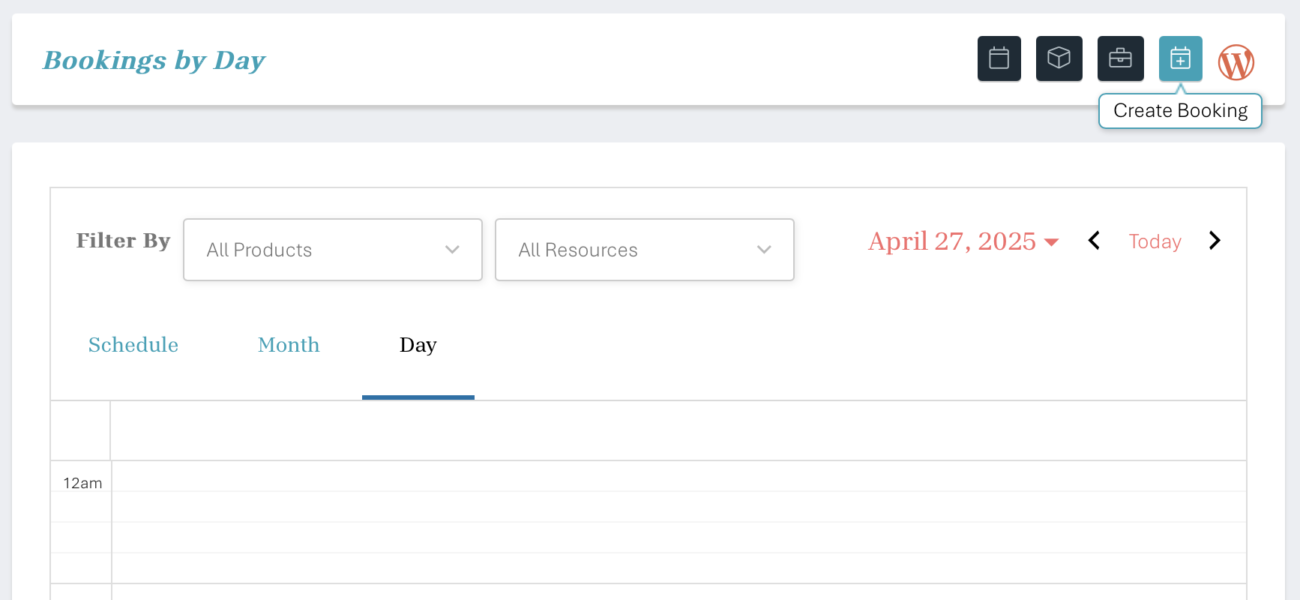The image size is (1300, 600).
Task: Open the calendar view icon
Action: [x=999, y=59]
